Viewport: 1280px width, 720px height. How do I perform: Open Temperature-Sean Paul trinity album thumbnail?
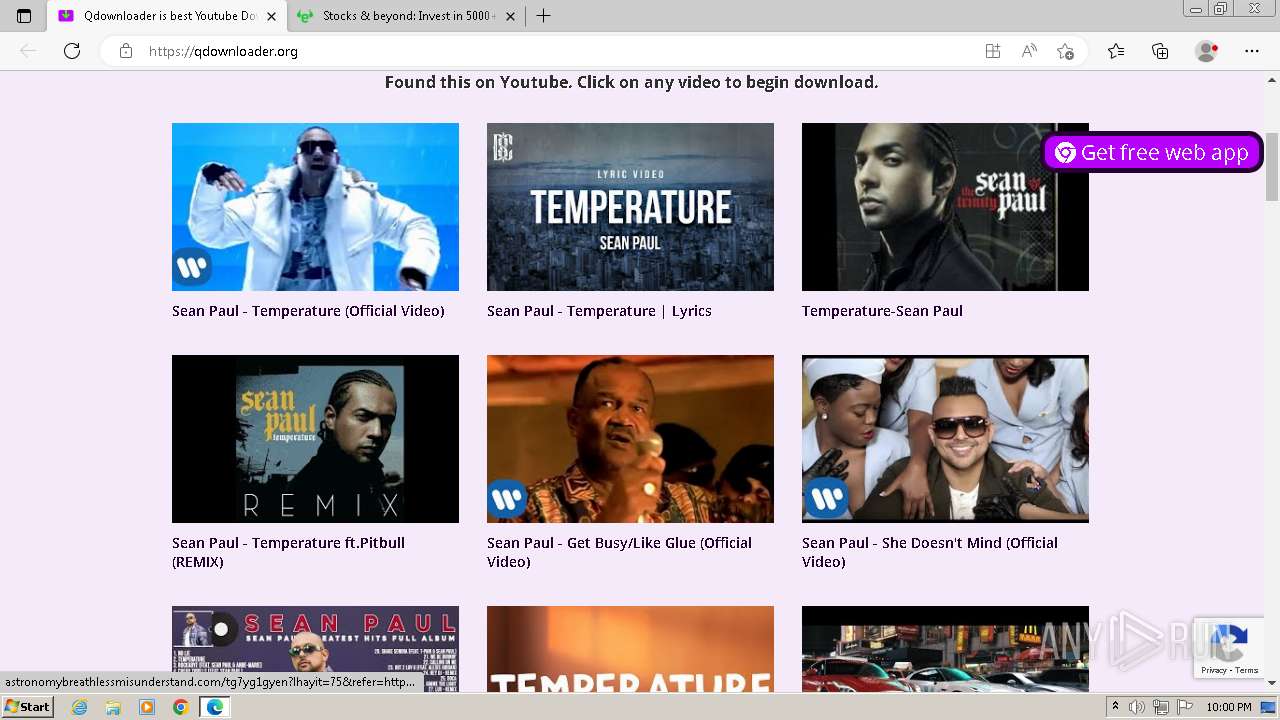(945, 207)
